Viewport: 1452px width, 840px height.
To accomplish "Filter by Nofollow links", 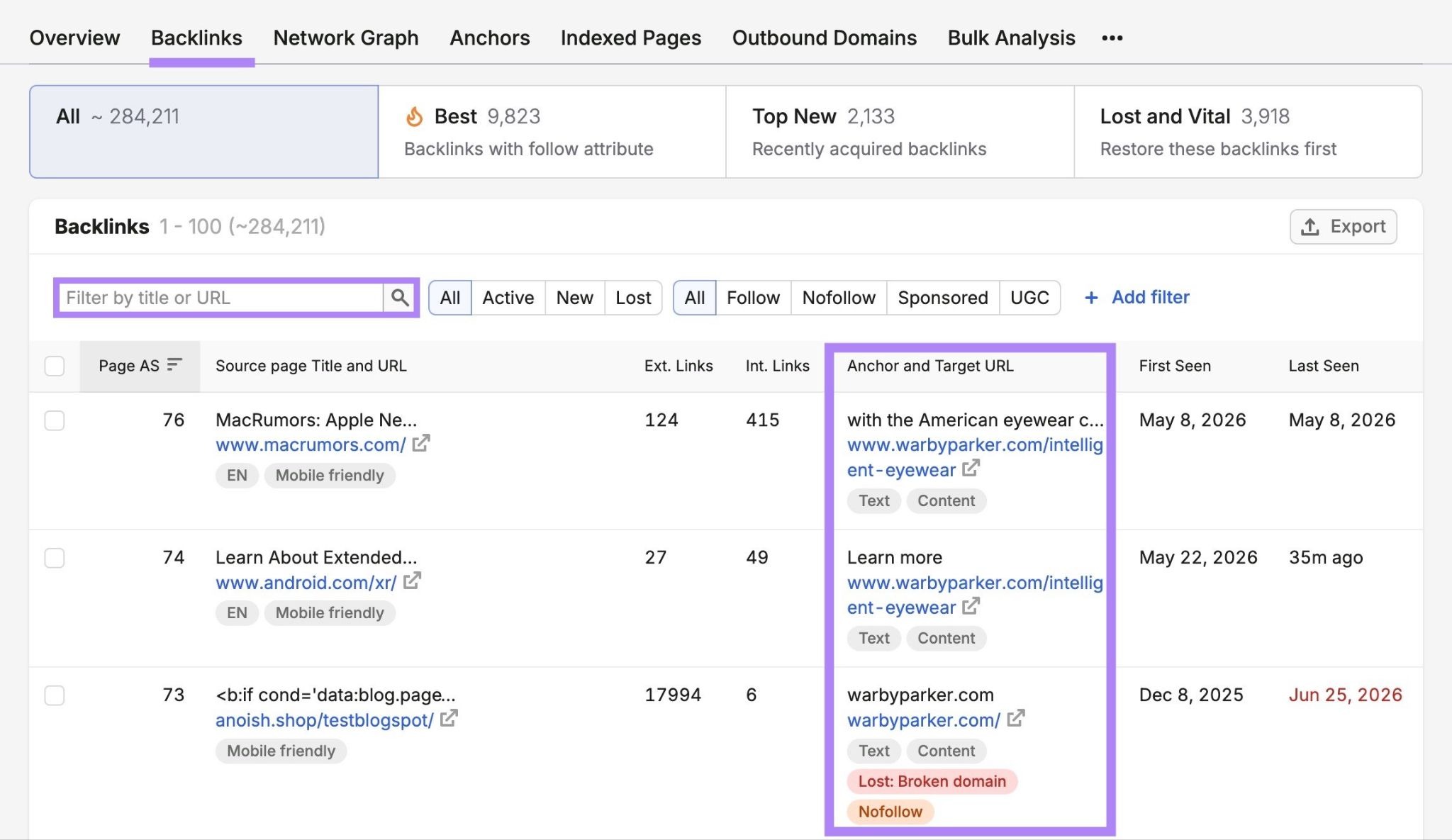I will 839,298.
